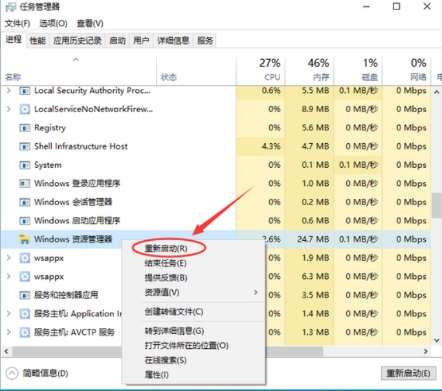Sort by the 磁盘 column header
Viewport: 442px width, 391px height.
(370, 77)
